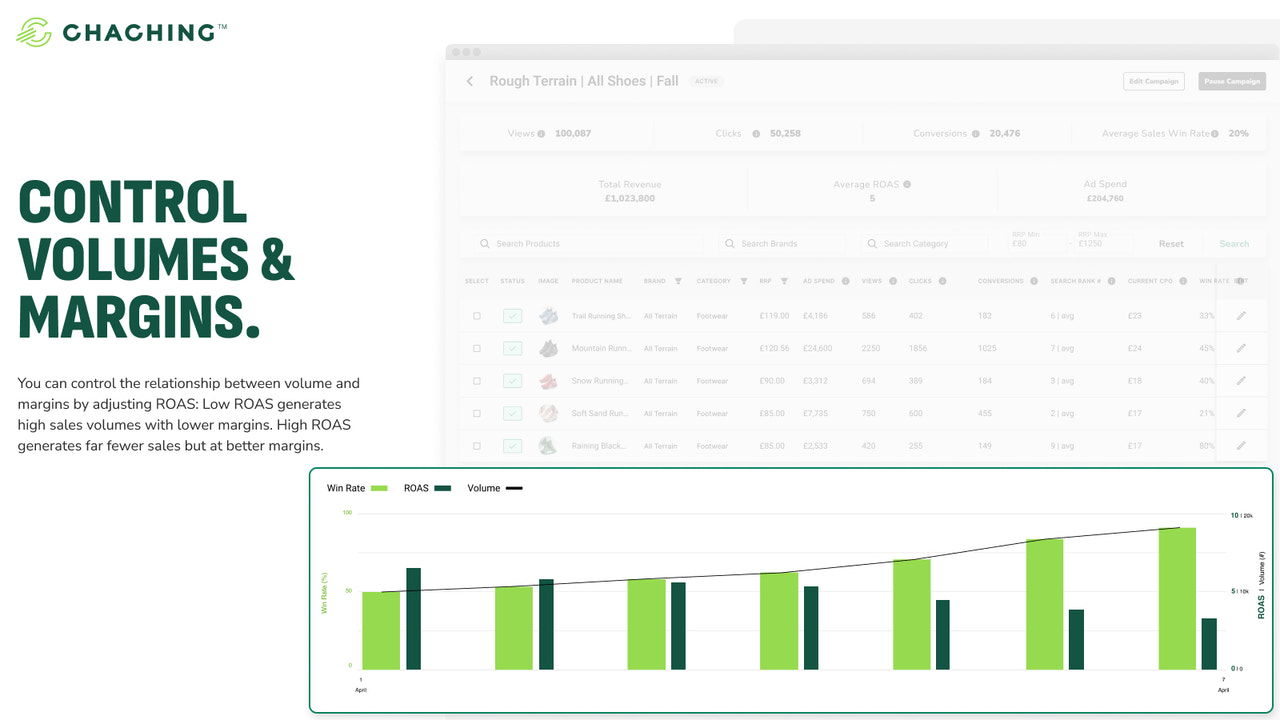Click the Search button in filter bar
This screenshot has width=1280, height=720.
[1234, 244]
